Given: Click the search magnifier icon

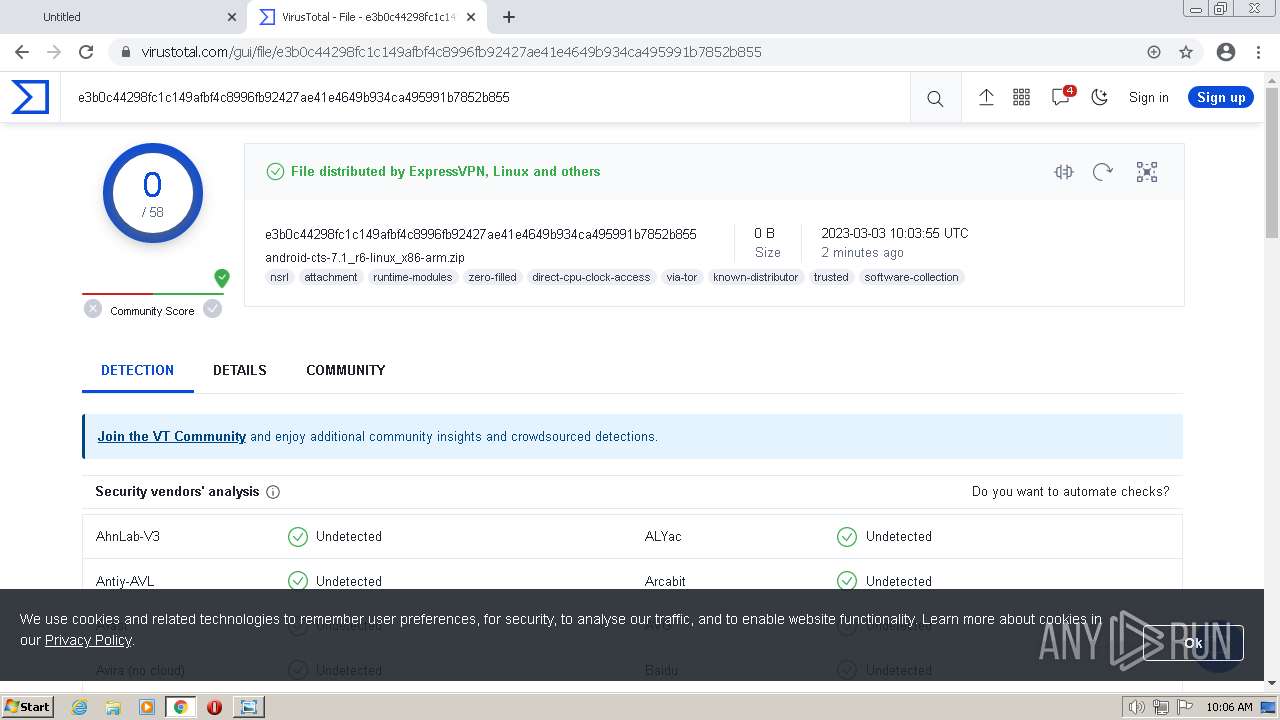Looking at the screenshot, I should tap(935, 98).
